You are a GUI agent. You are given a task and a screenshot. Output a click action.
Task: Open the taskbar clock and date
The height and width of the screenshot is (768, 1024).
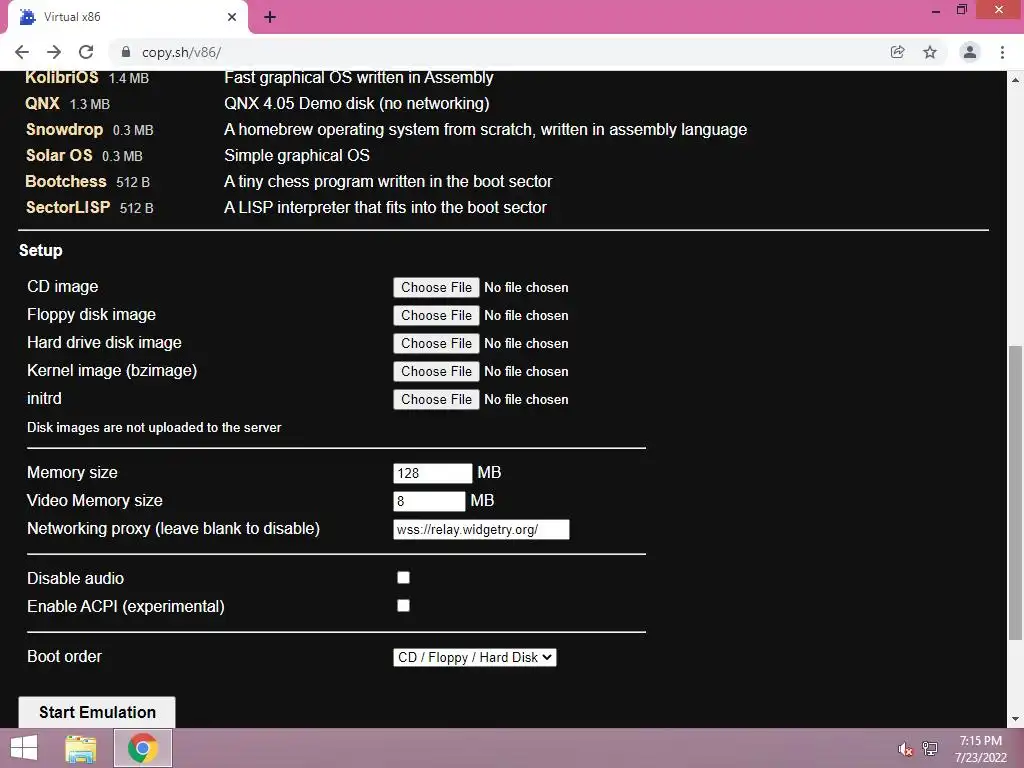point(981,749)
